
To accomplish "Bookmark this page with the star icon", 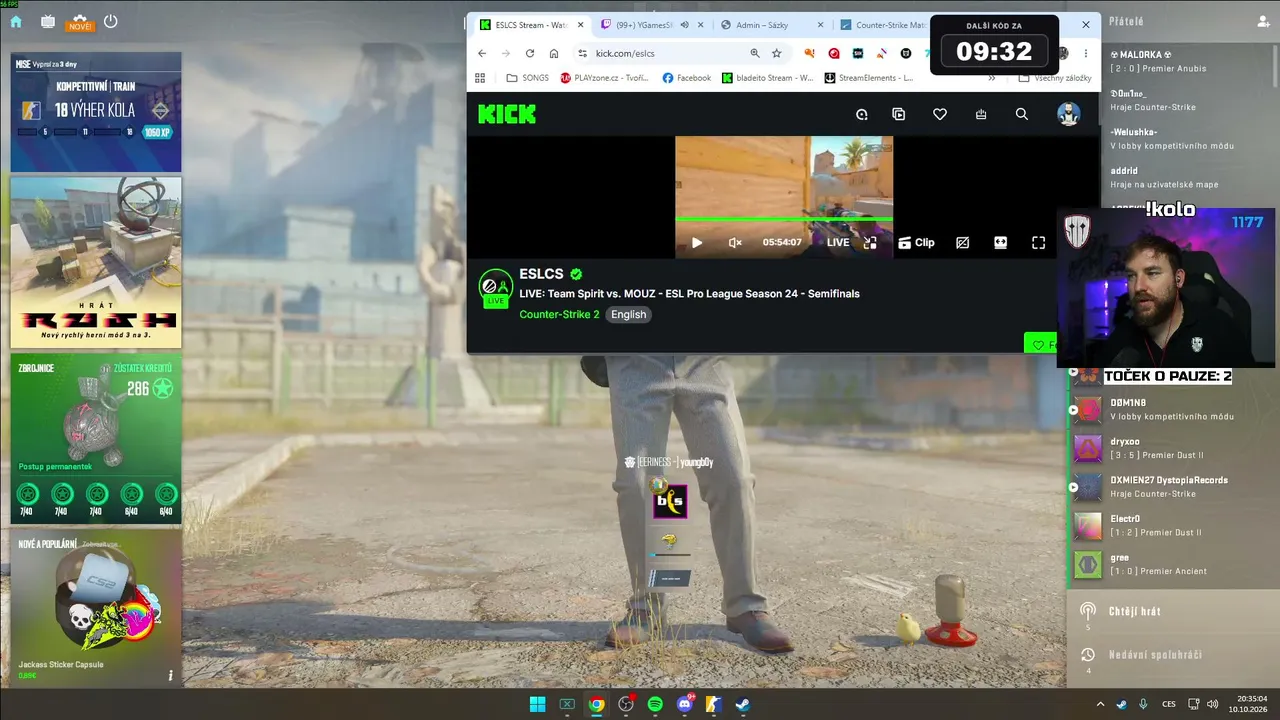I will (776, 53).
